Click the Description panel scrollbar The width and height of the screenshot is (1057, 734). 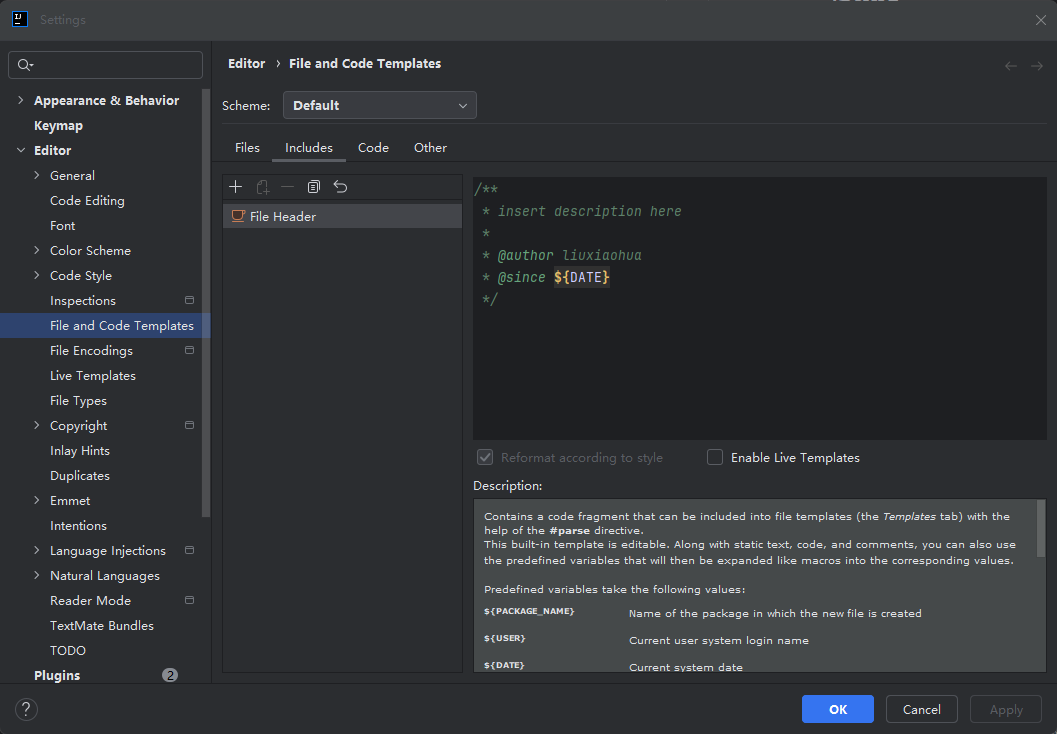[x=1041, y=528]
